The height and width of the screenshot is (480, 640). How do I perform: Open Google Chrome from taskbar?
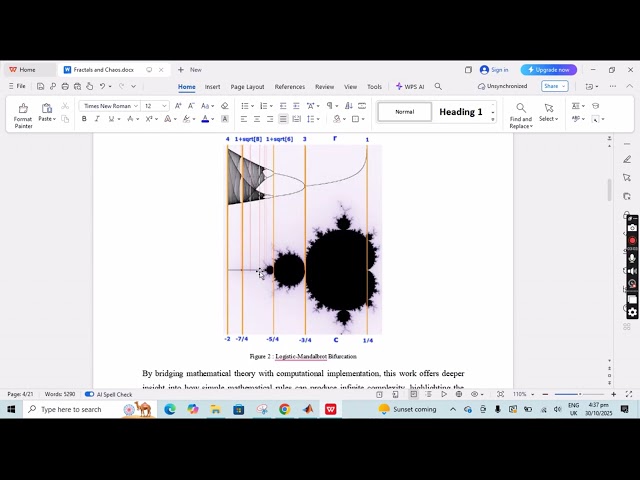click(x=284, y=409)
